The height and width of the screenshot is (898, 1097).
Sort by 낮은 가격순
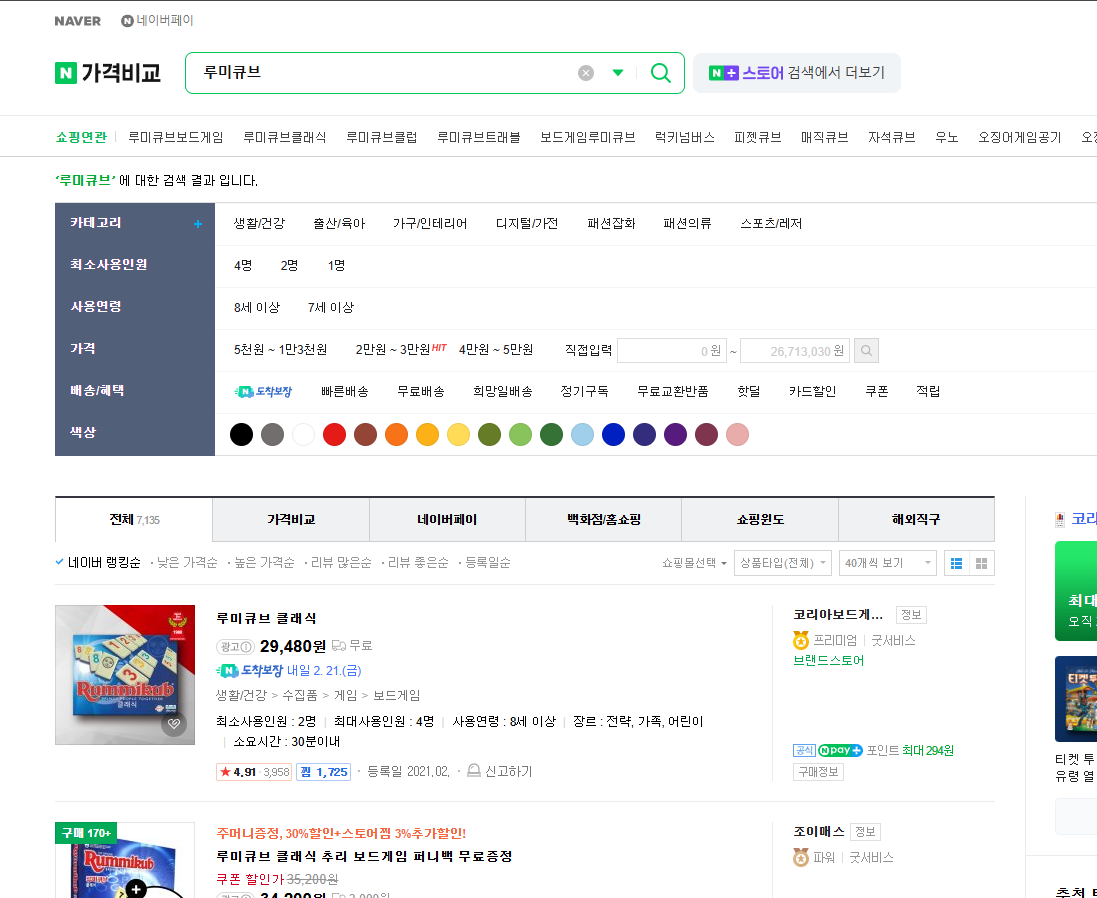click(x=187, y=562)
